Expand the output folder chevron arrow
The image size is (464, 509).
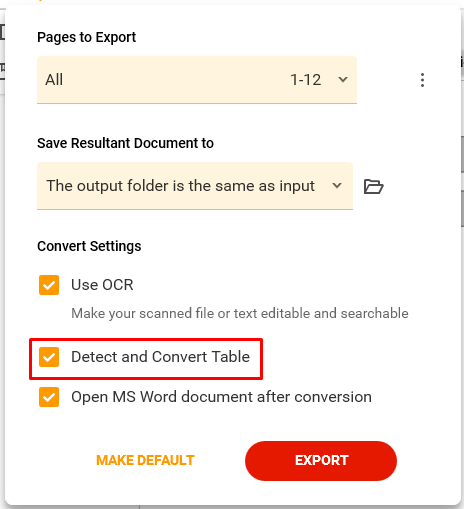[337, 186]
